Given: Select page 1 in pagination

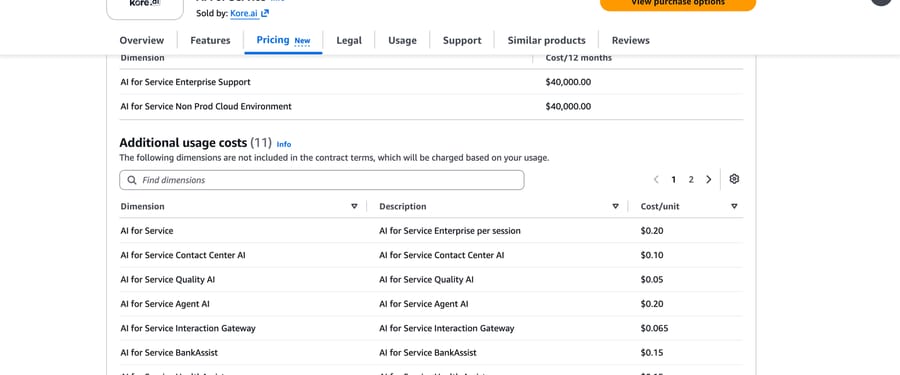Looking at the screenshot, I should coord(673,179).
